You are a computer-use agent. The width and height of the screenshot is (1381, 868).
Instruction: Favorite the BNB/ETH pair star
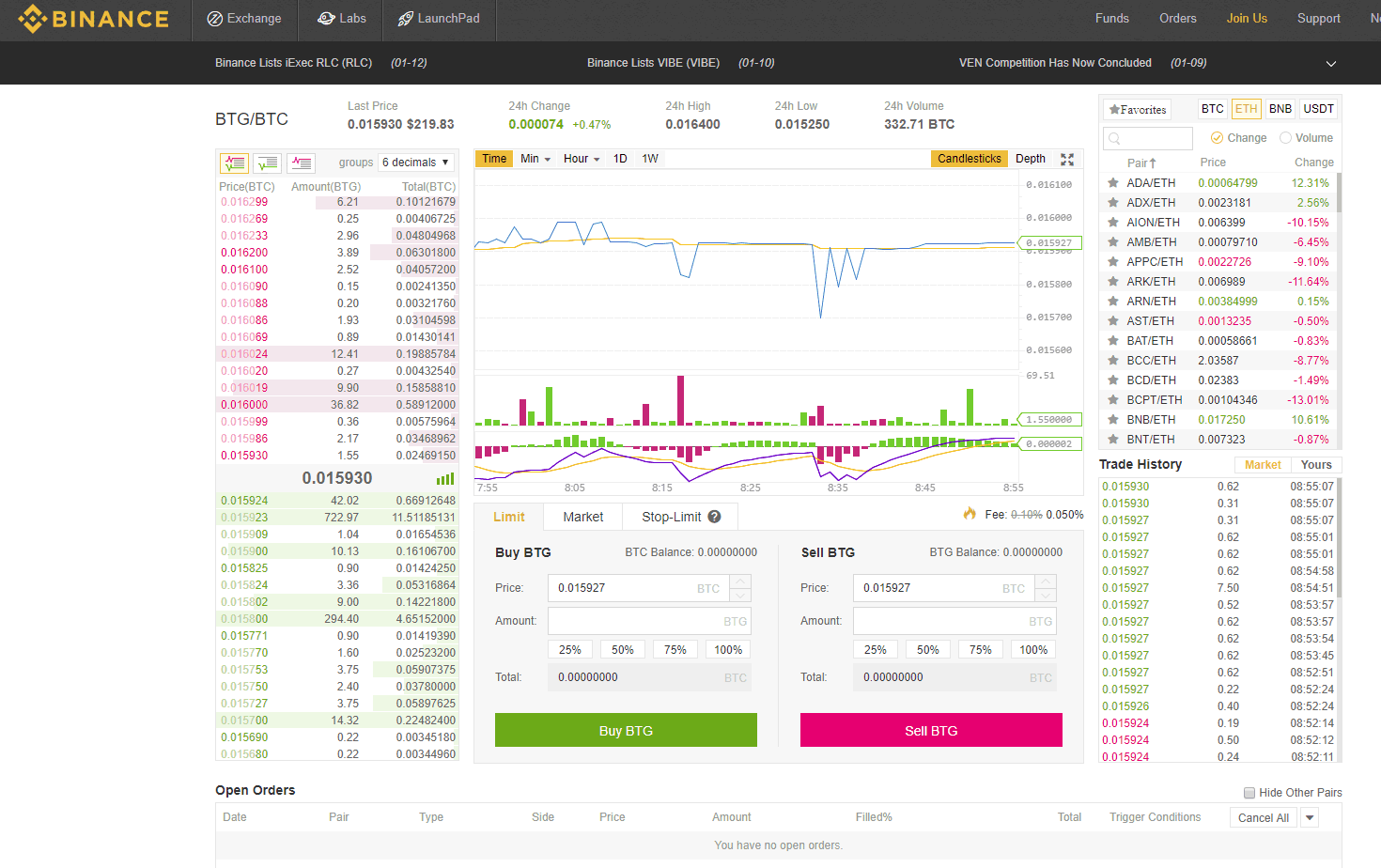pyautogui.click(x=1113, y=420)
